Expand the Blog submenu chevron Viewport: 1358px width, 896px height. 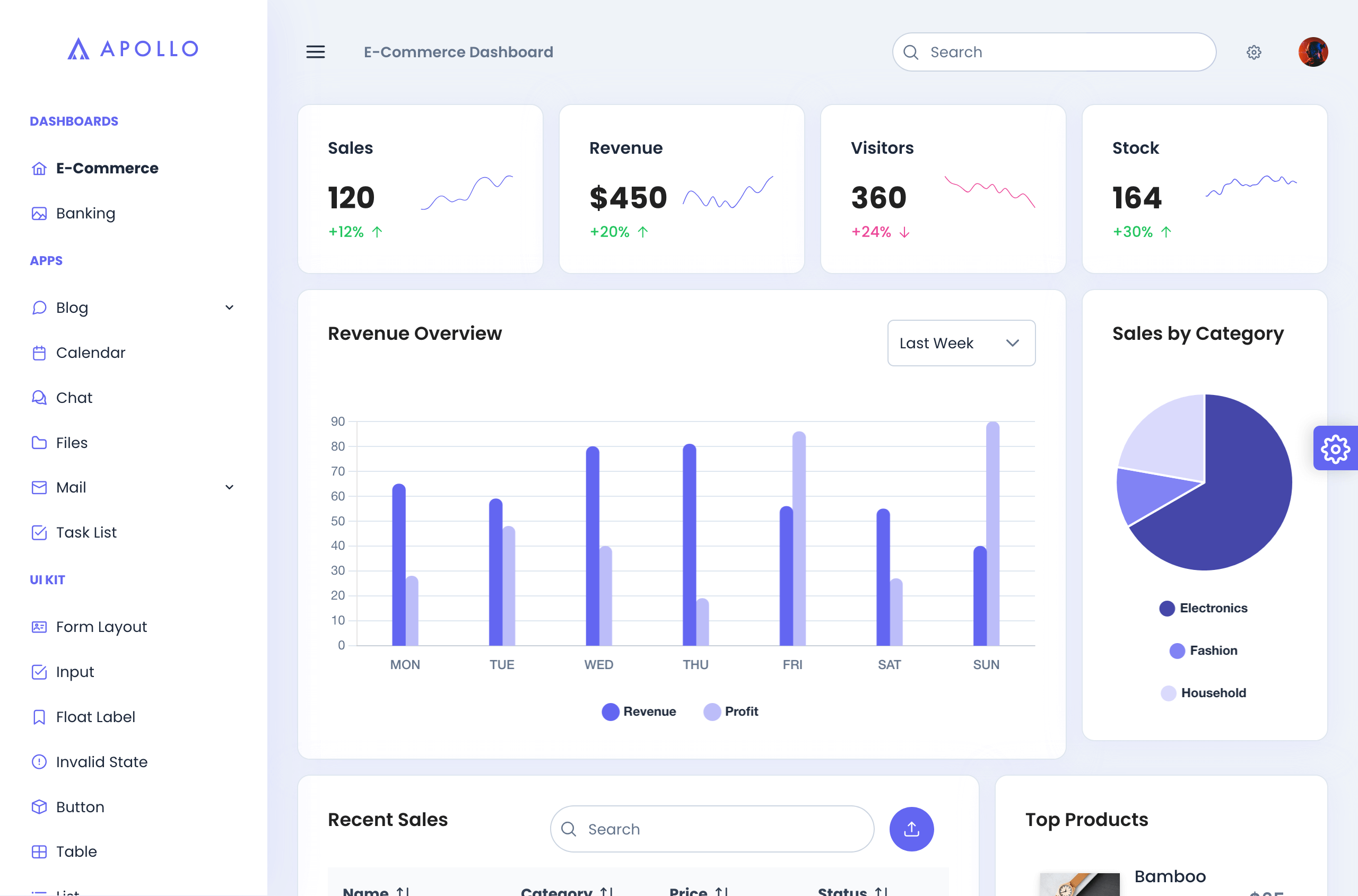click(x=229, y=308)
